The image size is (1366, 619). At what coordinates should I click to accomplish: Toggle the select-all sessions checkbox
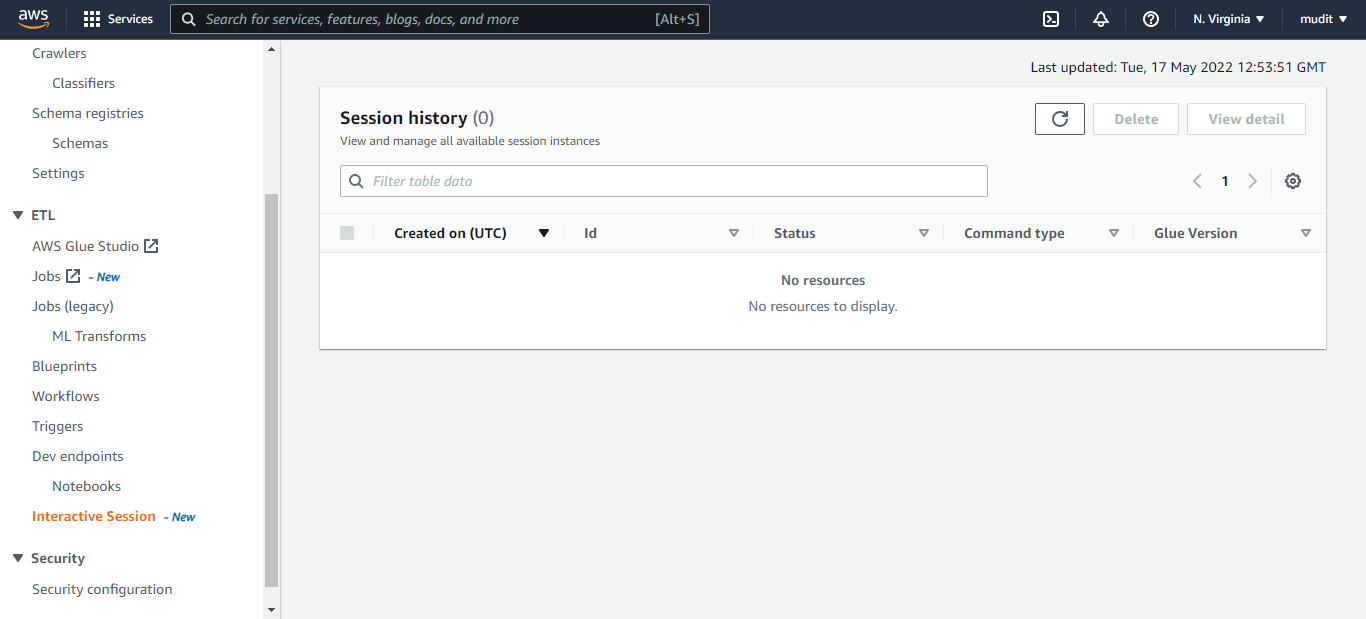coord(347,233)
